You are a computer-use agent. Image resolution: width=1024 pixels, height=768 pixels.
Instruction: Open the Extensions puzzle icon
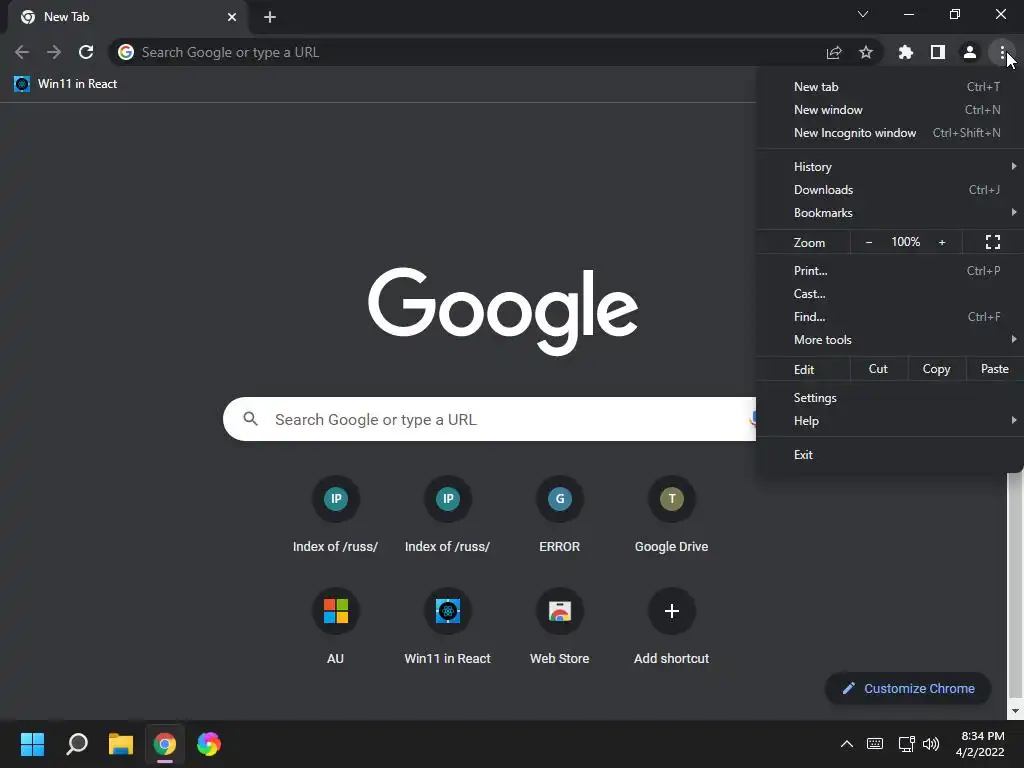pyautogui.click(x=906, y=52)
